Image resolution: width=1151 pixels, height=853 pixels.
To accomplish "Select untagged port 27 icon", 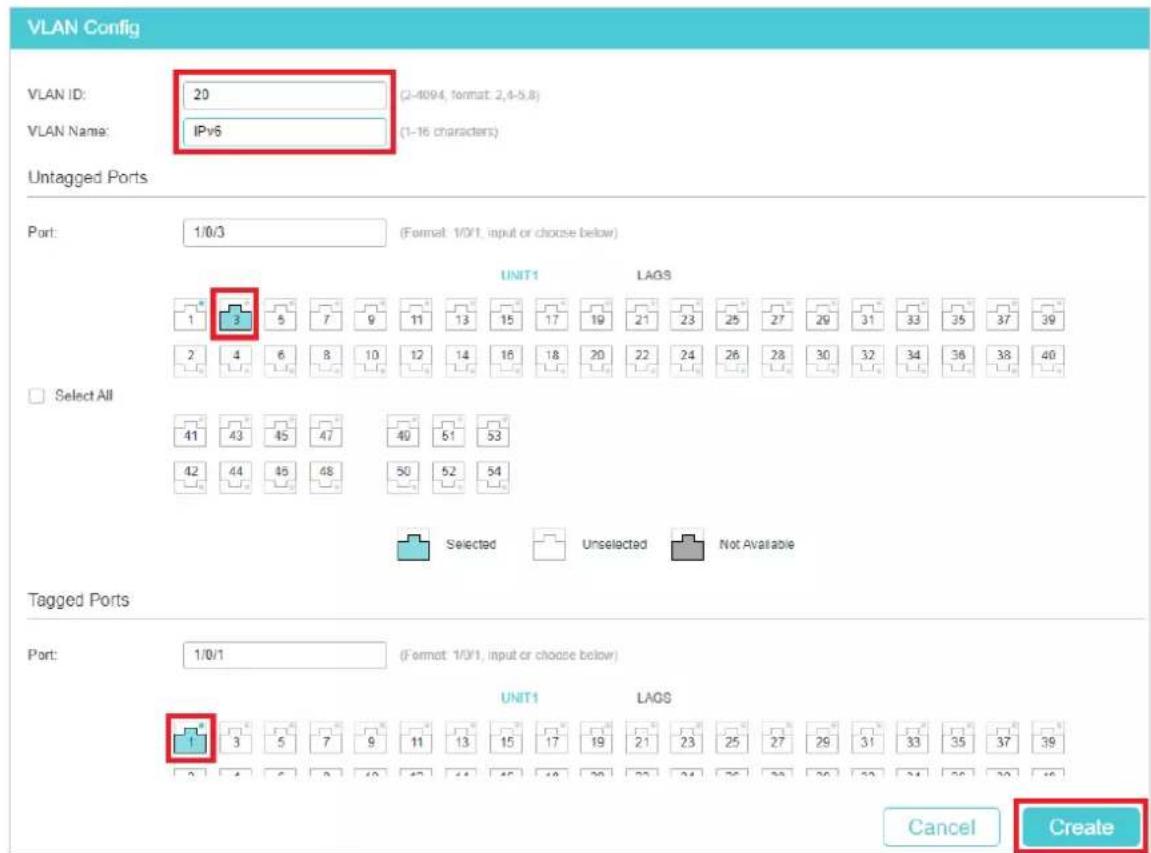I will [x=777, y=315].
